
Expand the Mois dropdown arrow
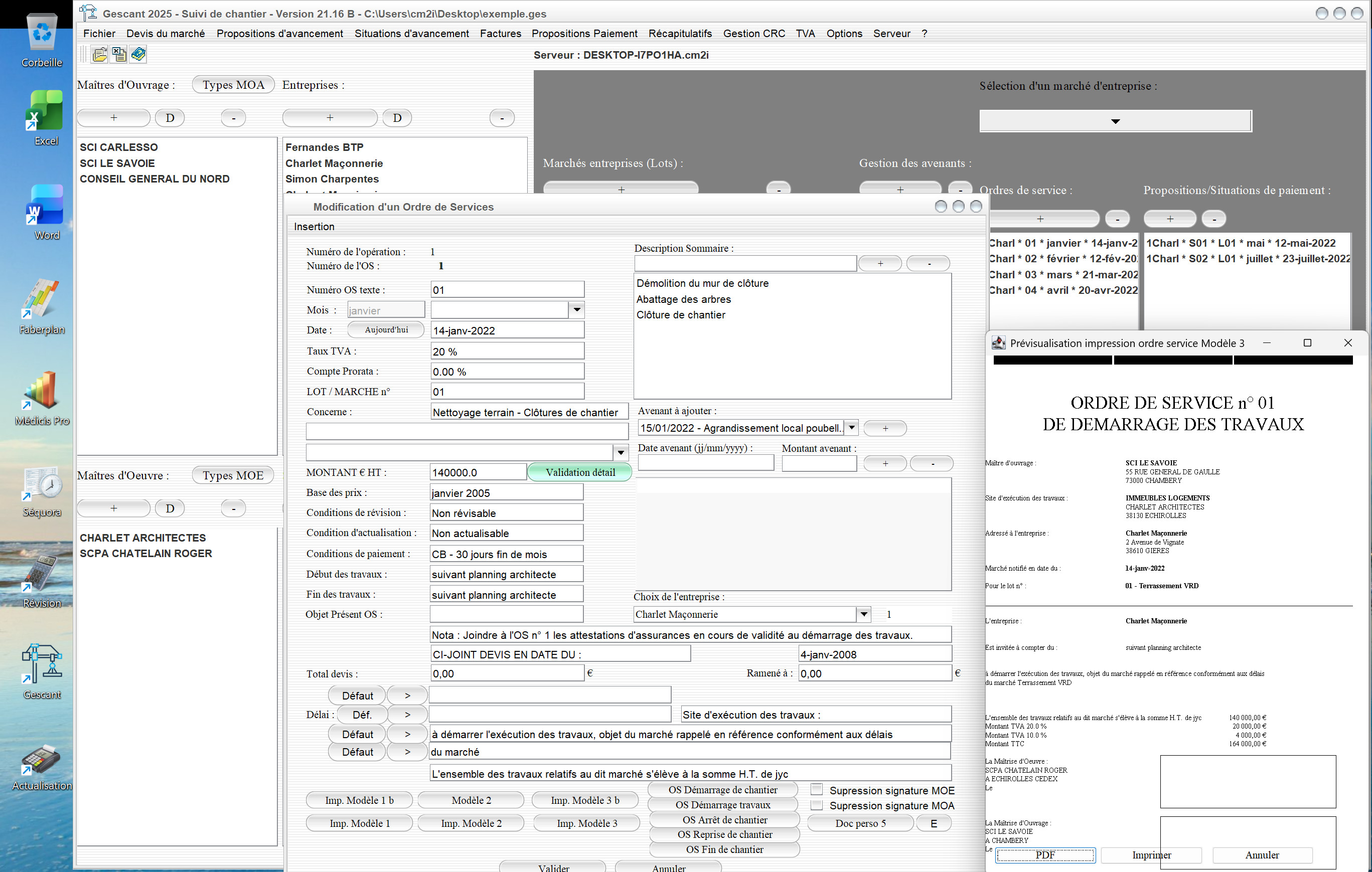pyautogui.click(x=576, y=310)
